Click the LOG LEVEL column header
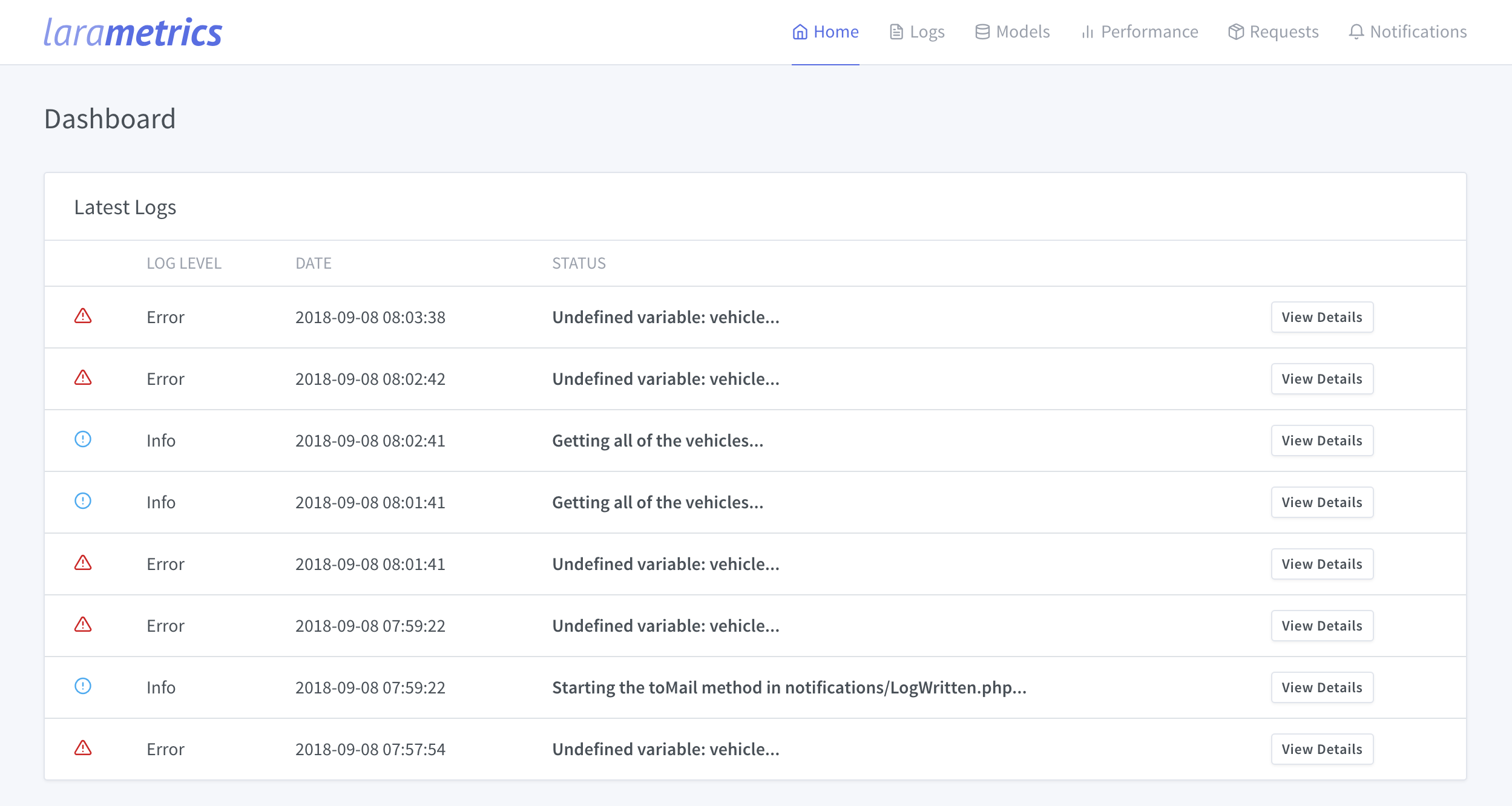The image size is (1512, 806). (182, 263)
